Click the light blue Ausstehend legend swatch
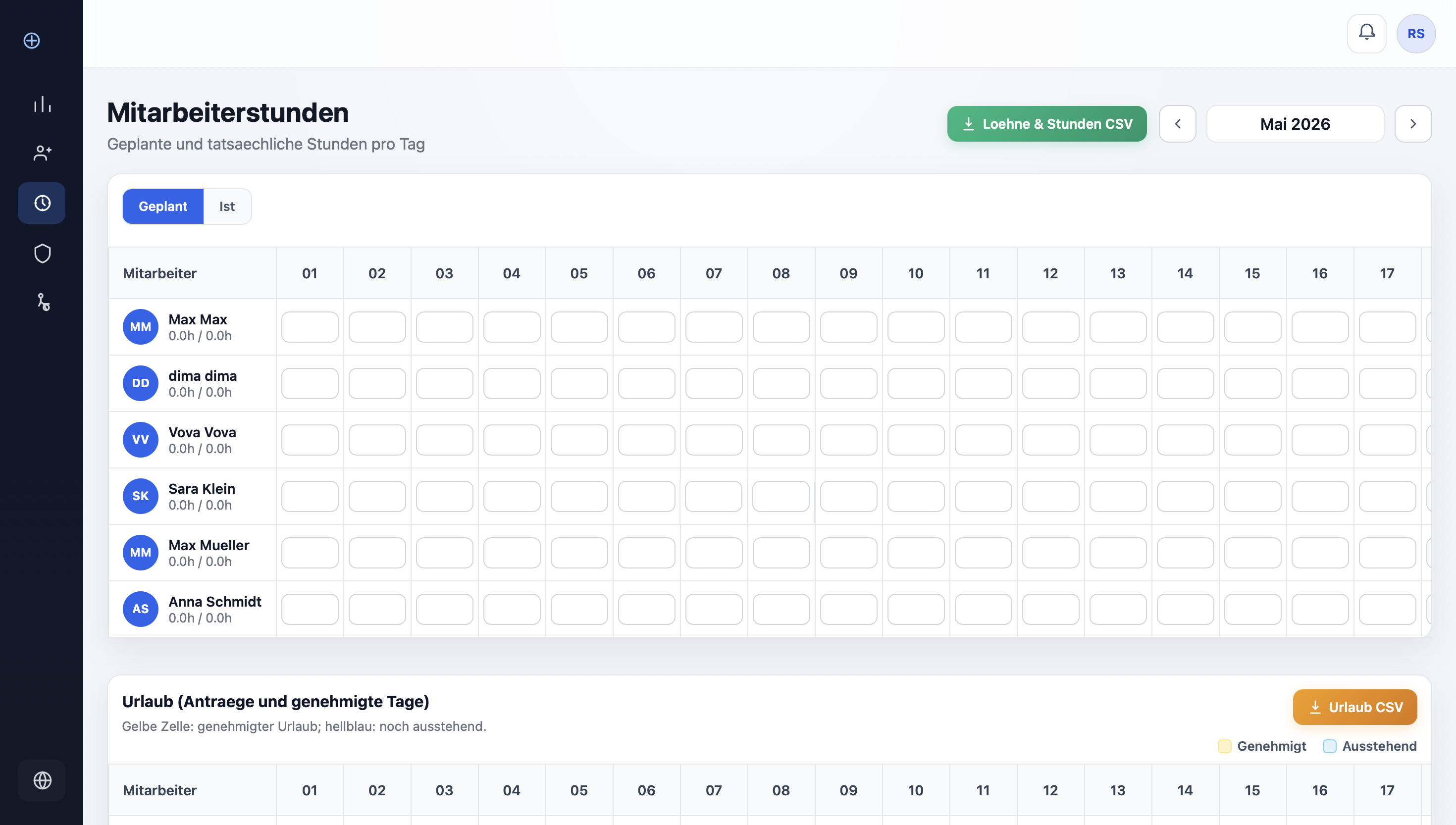The height and width of the screenshot is (825, 1456). point(1329,746)
